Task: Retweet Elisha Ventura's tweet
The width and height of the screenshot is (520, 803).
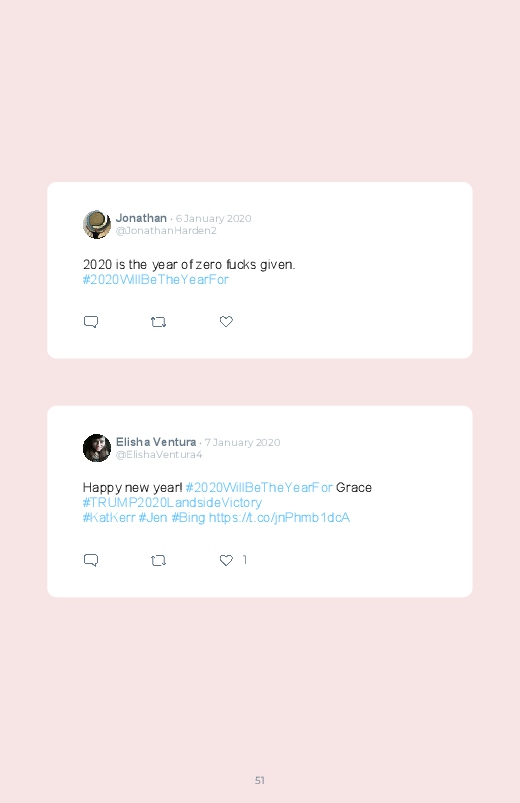Action: point(158,560)
